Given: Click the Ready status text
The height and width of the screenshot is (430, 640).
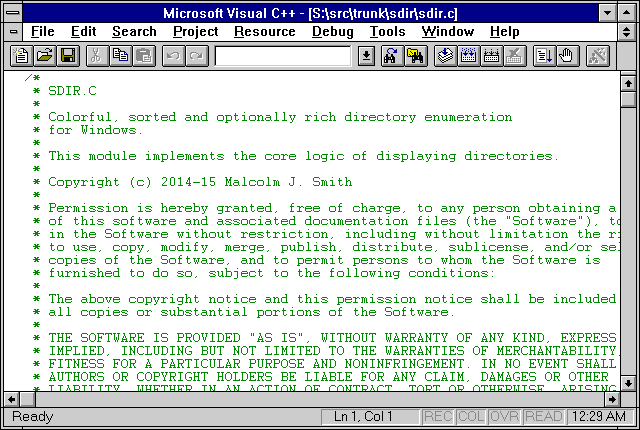Looking at the screenshot, I should pos(33,417).
